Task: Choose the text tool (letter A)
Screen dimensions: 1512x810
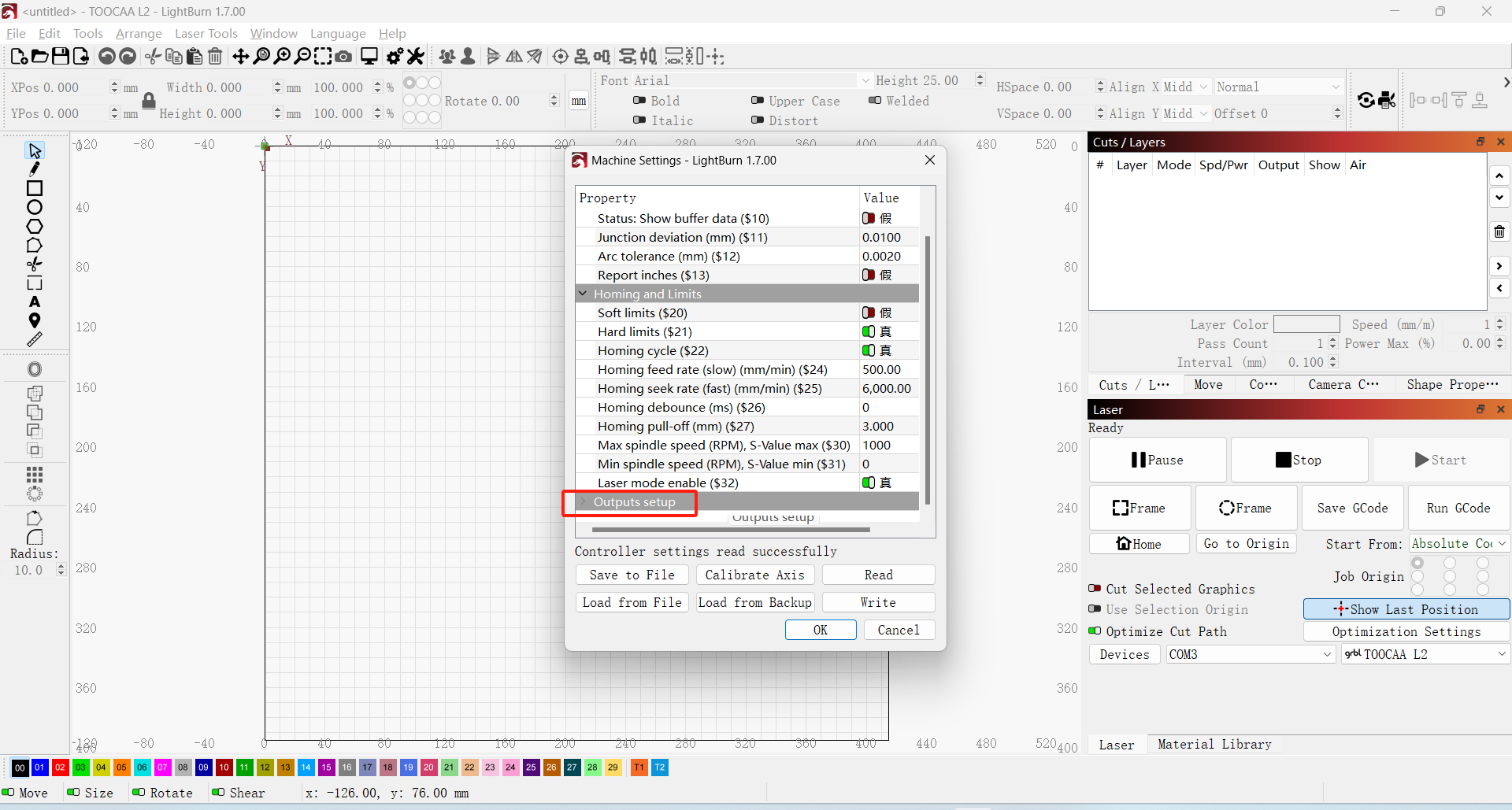Action: coord(35,301)
